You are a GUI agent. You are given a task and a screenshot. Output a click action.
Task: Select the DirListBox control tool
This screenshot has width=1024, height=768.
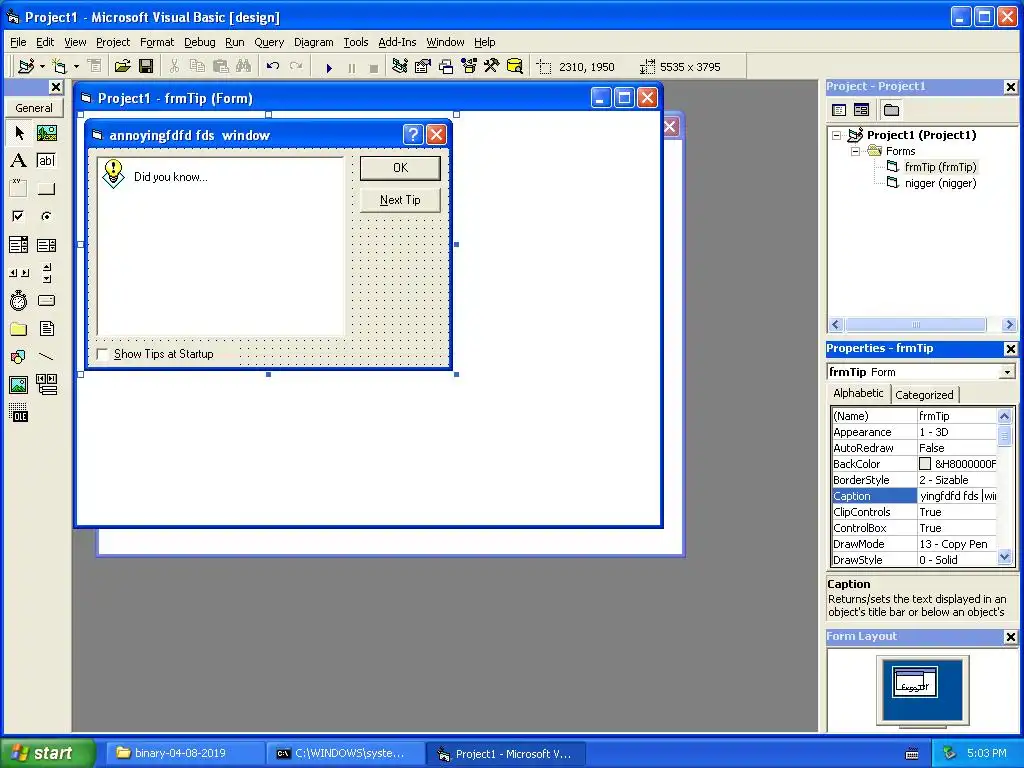[19, 328]
